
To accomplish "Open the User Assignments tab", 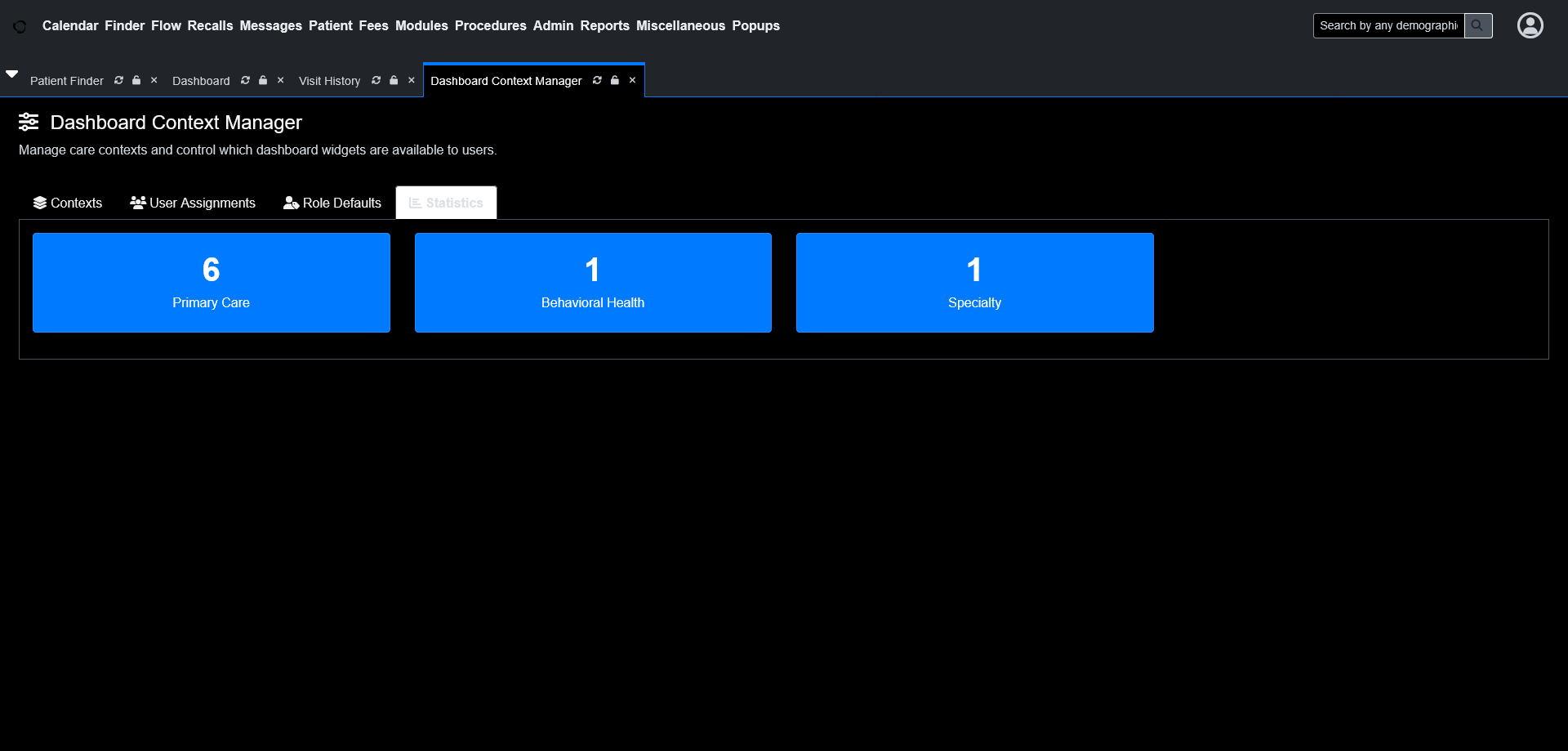I will (x=193, y=203).
